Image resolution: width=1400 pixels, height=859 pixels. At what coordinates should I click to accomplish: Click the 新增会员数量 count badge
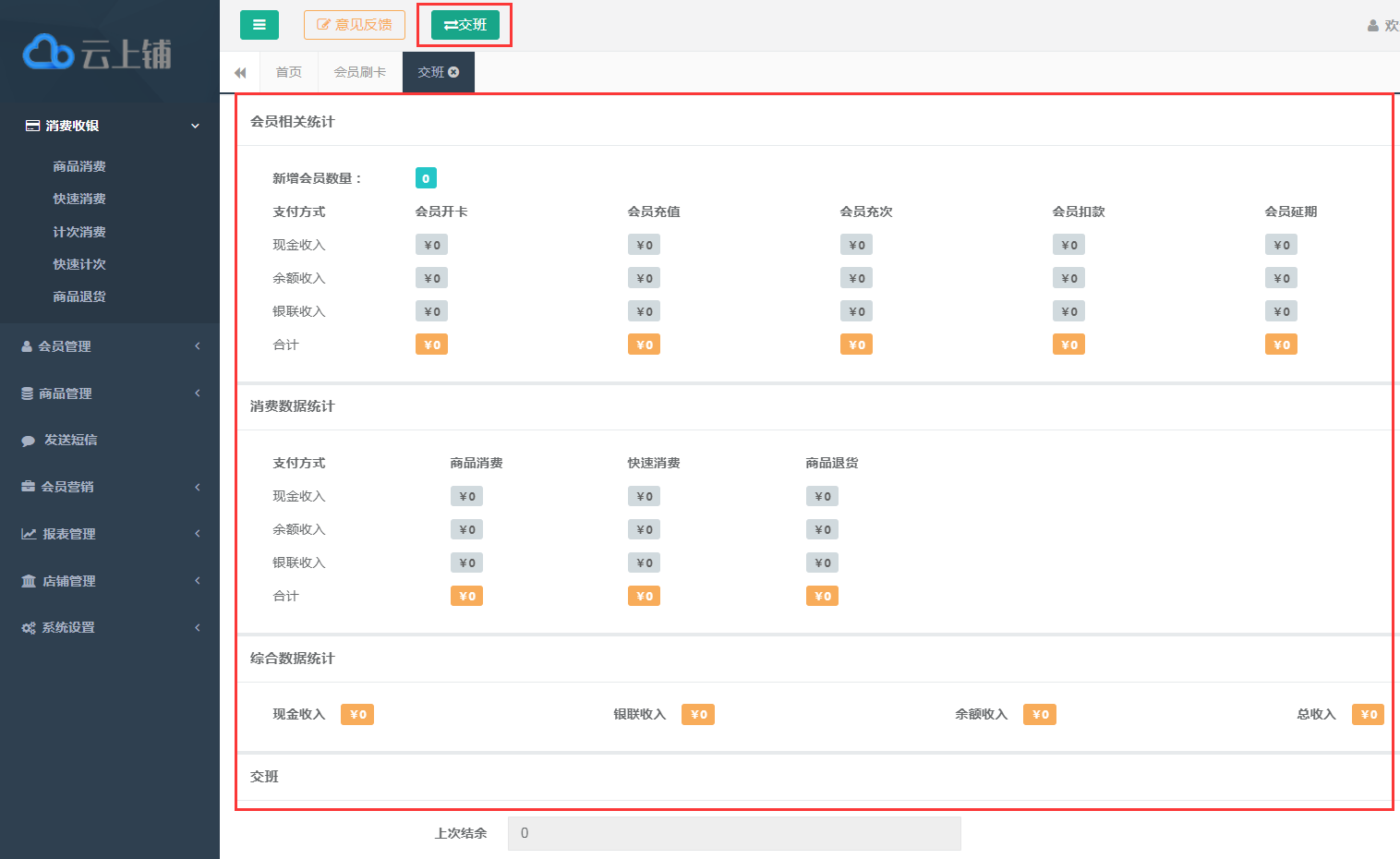426,178
